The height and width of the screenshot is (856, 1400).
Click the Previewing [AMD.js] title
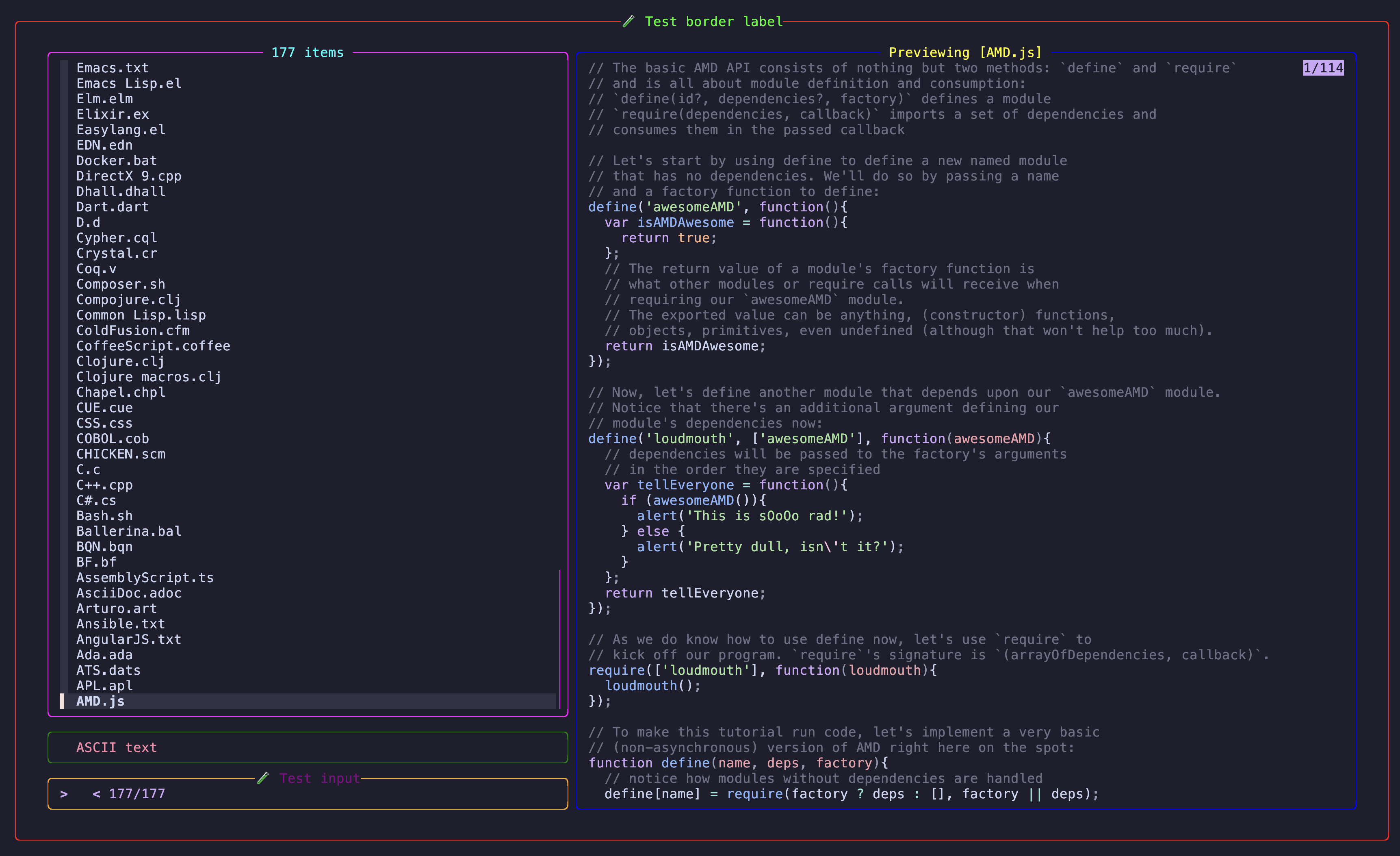(965, 53)
